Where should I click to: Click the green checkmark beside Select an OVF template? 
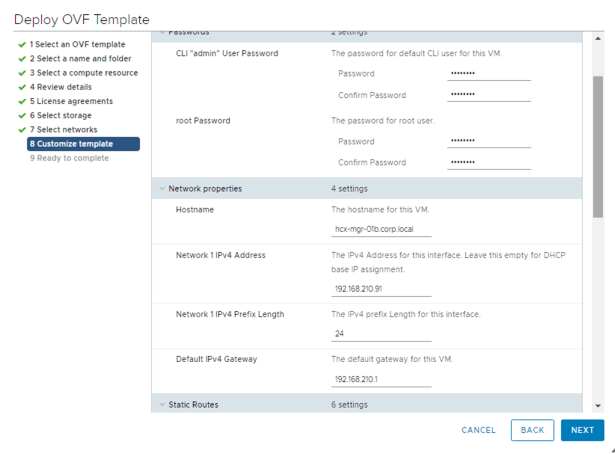point(21,45)
